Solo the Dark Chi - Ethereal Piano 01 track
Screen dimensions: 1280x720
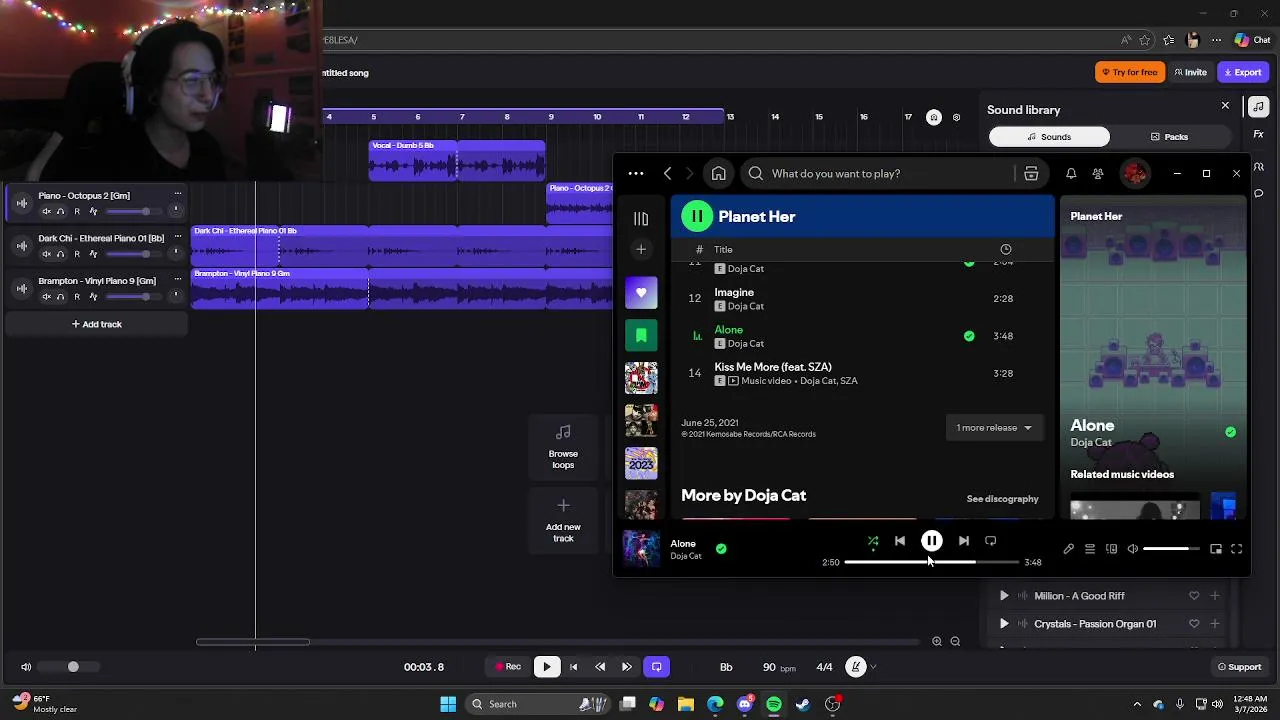[61, 254]
